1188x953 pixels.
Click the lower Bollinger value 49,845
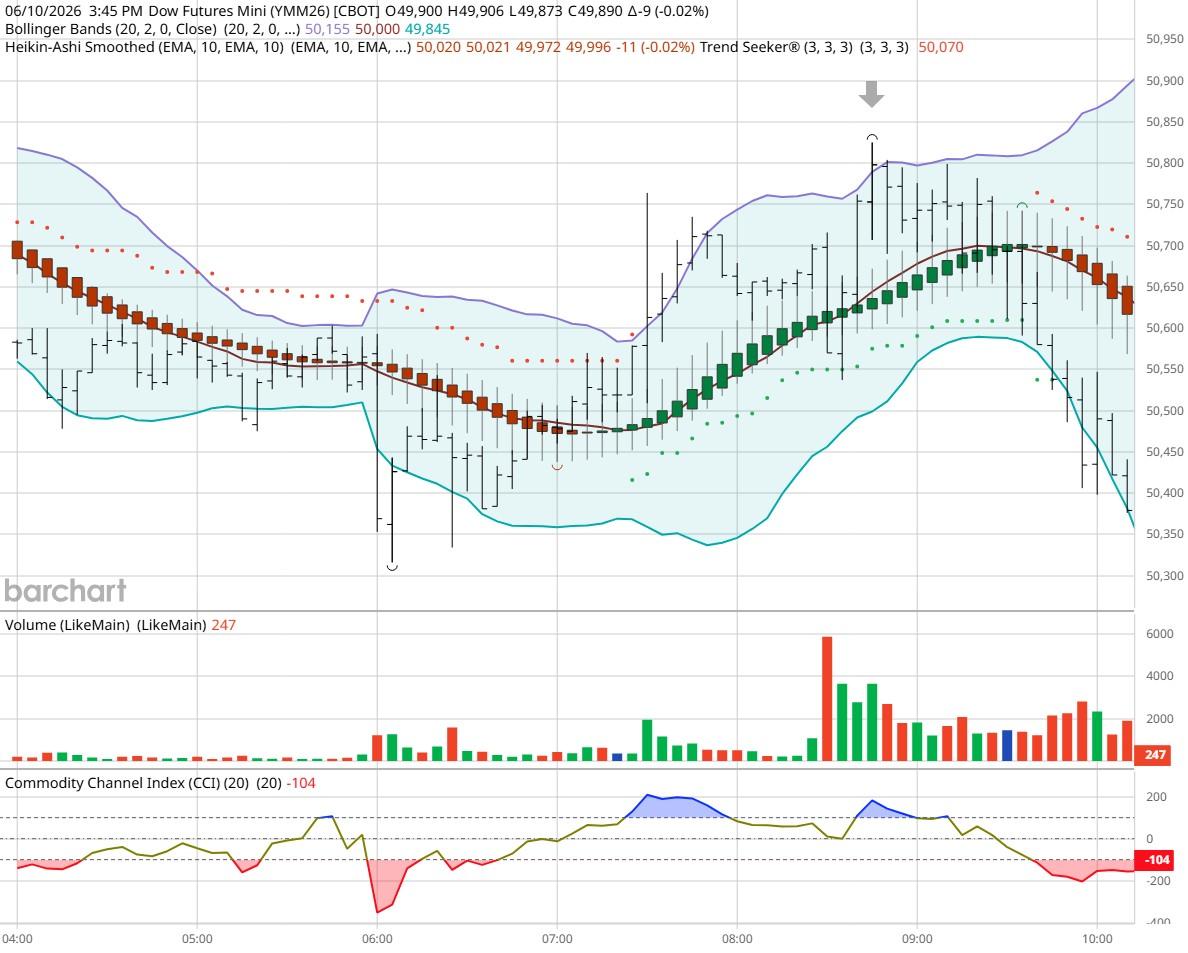tap(427, 30)
